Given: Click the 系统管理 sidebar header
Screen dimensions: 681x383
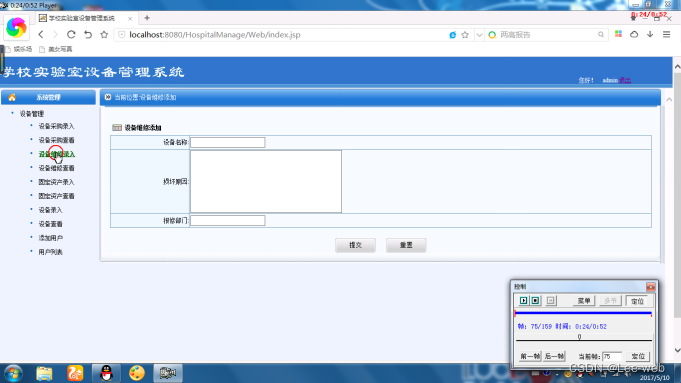Looking at the screenshot, I should tap(48, 97).
